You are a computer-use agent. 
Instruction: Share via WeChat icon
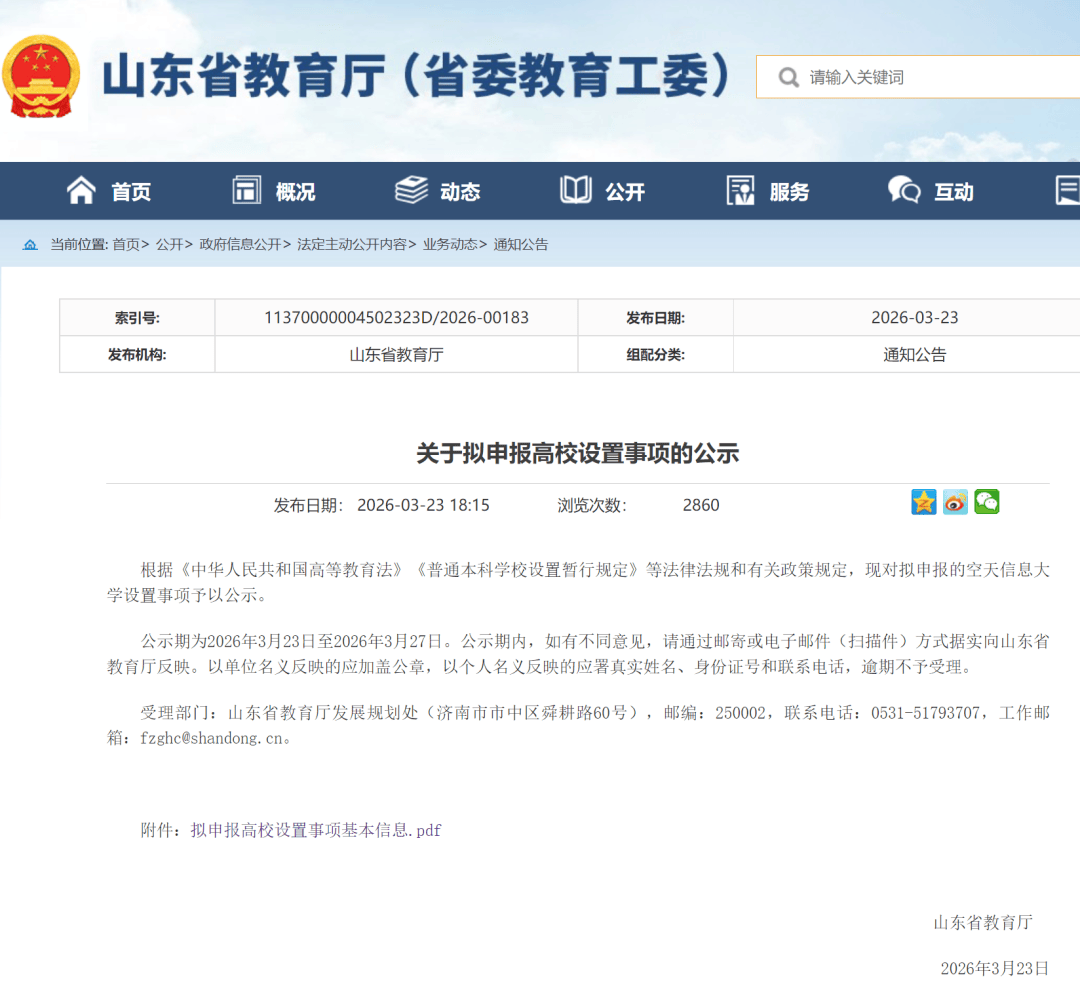coord(987,502)
